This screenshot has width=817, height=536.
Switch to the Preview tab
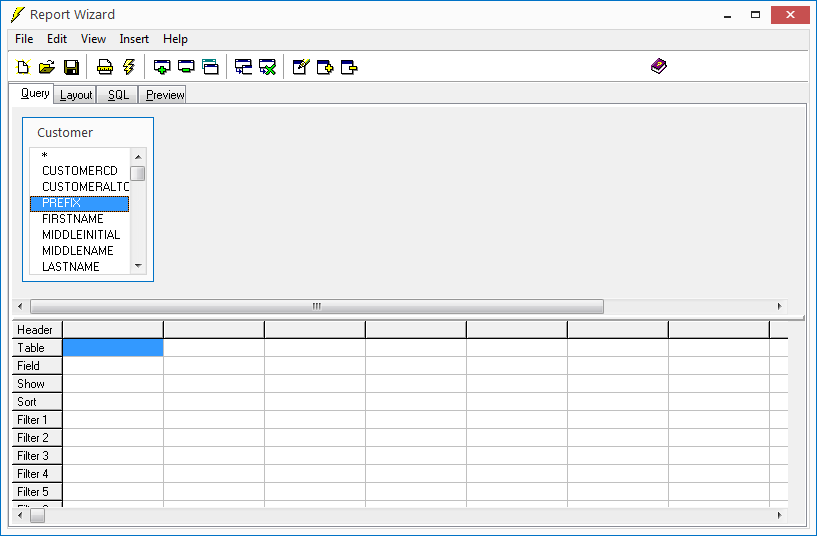(x=163, y=95)
